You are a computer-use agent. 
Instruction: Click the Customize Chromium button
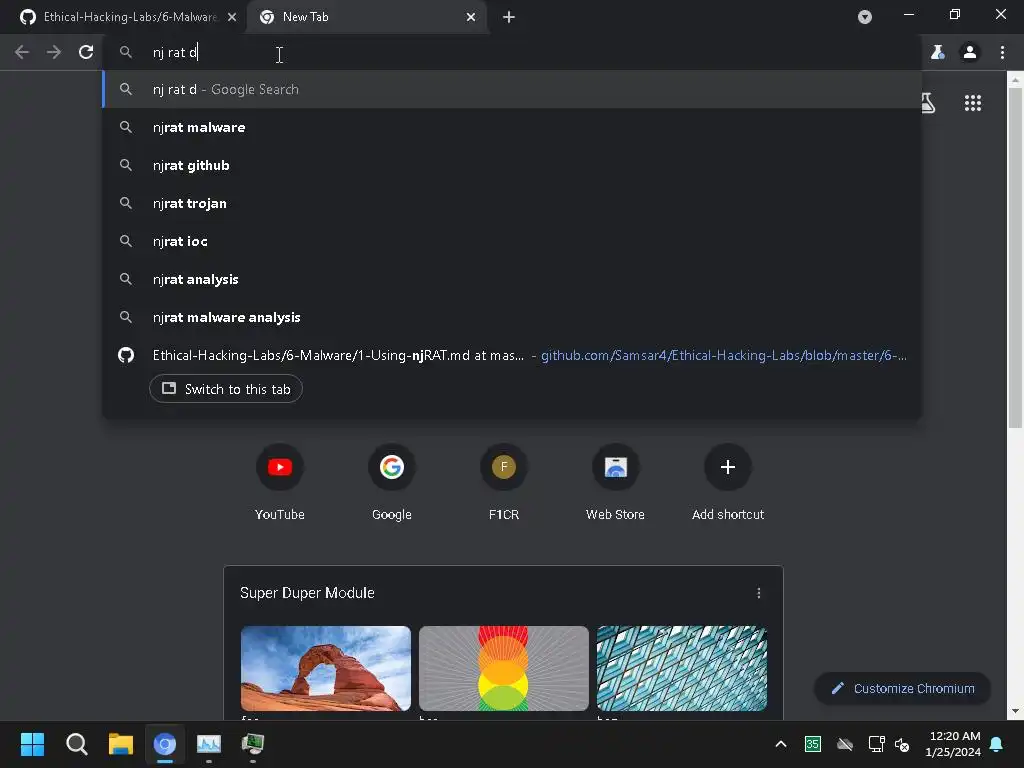click(x=903, y=688)
